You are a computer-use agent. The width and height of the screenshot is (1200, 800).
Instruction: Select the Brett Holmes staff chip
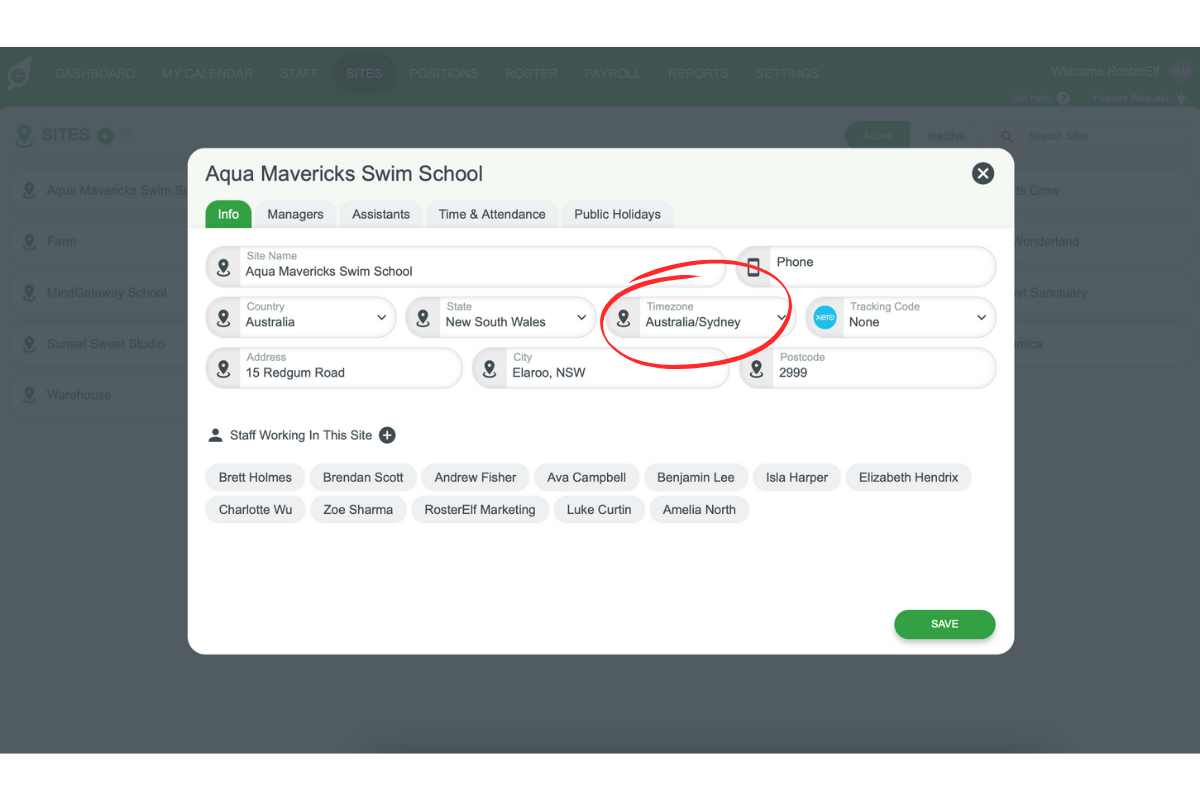(x=255, y=477)
